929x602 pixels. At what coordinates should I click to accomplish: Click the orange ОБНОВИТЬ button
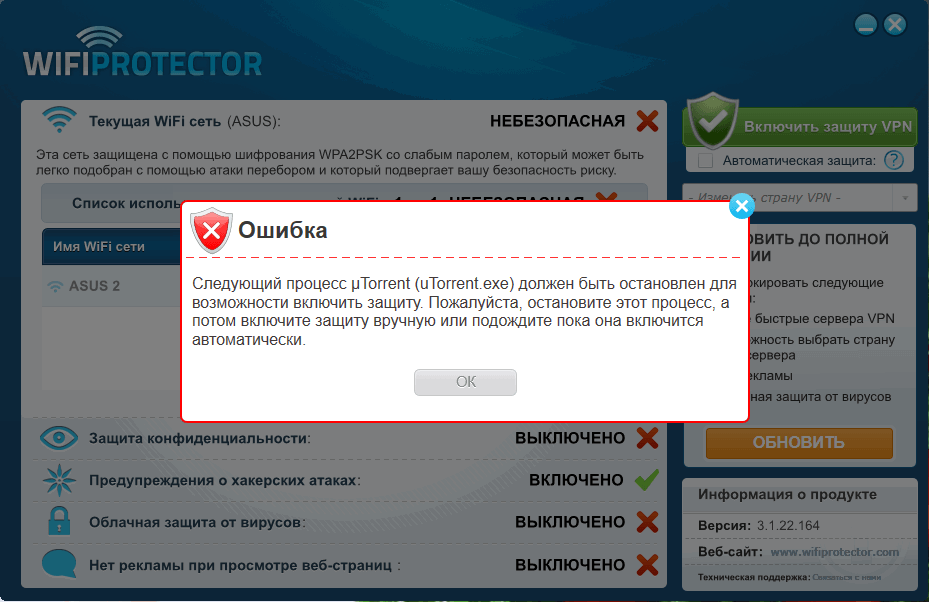tap(799, 443)
